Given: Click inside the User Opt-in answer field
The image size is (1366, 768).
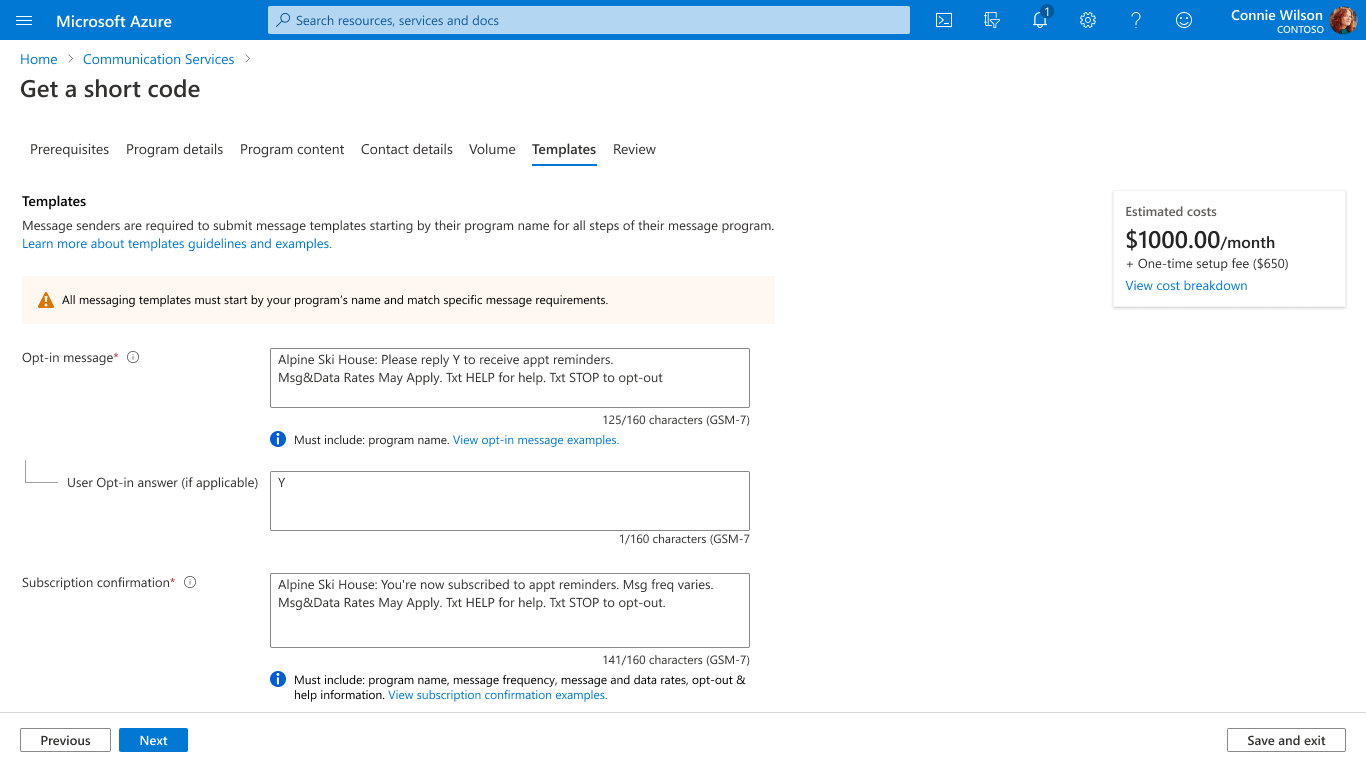Looking at the screenshot, I should 509,500.
